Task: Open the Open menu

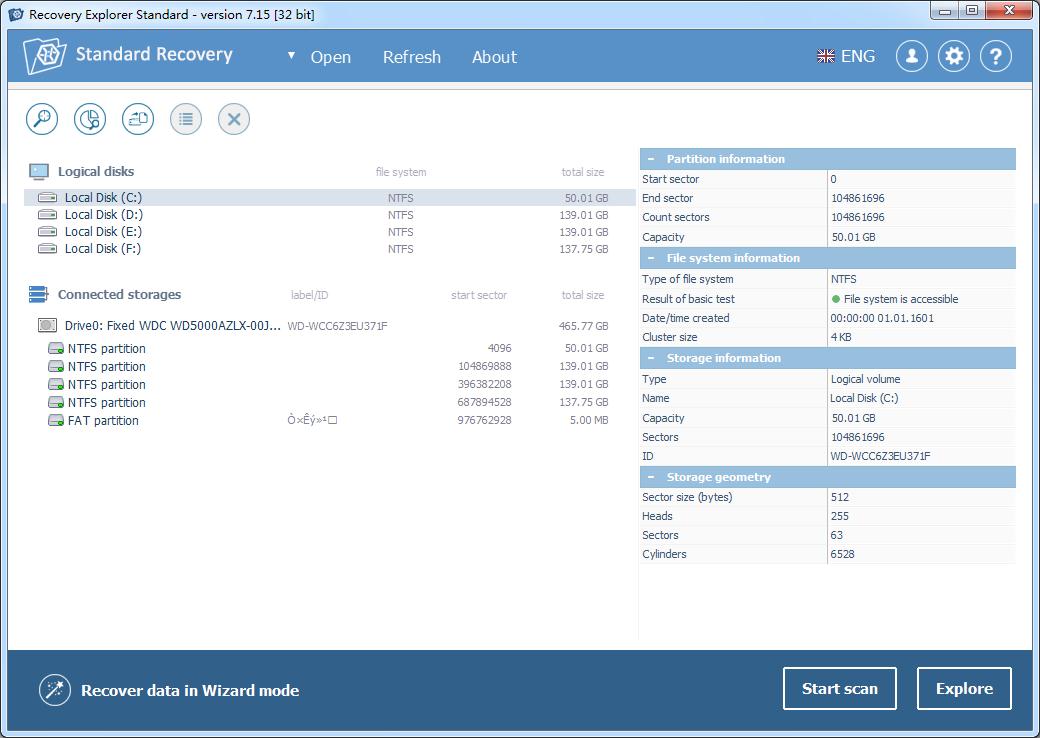Action: coord(331,57)
